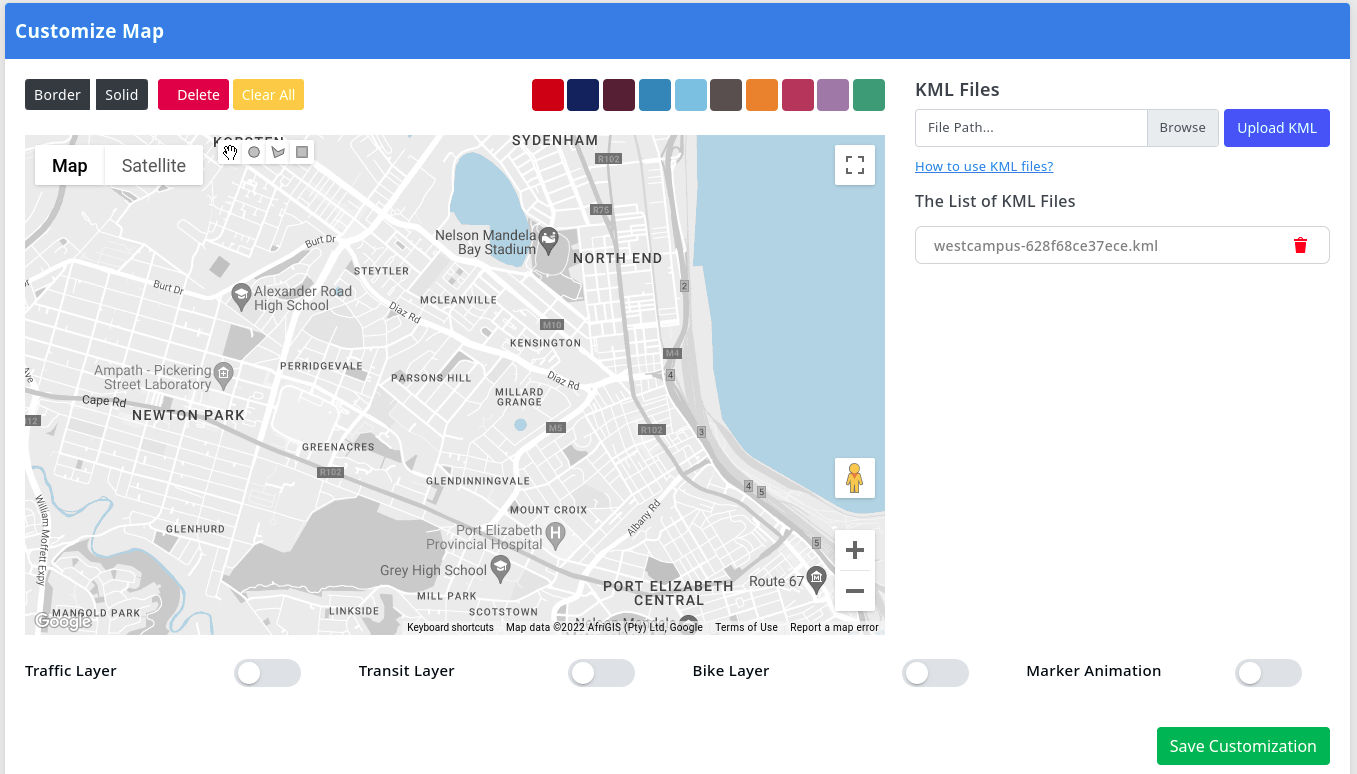Select the circle drawing tool

point(254,152)
